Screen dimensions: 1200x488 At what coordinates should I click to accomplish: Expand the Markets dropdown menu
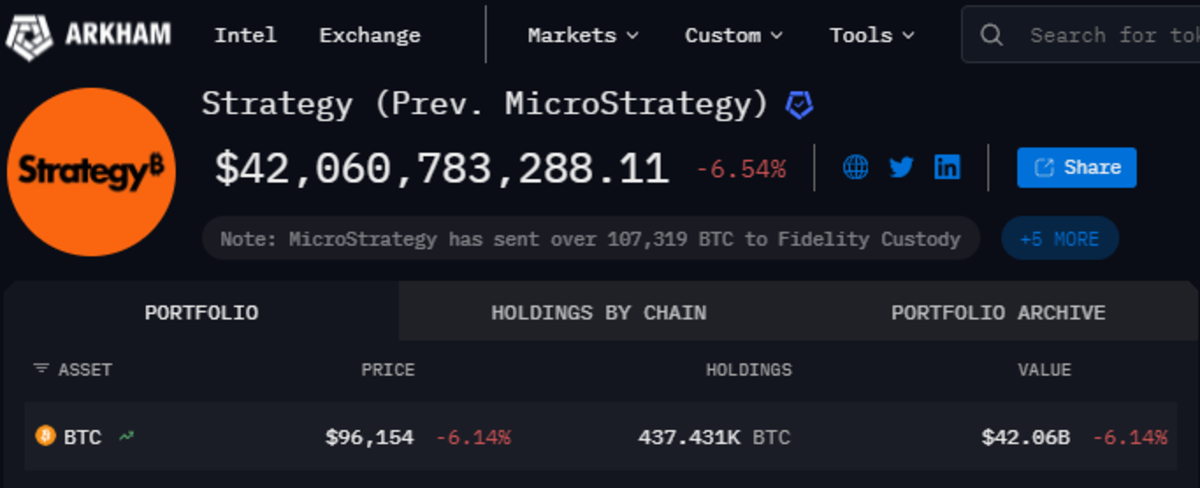(x=582, y=35)
